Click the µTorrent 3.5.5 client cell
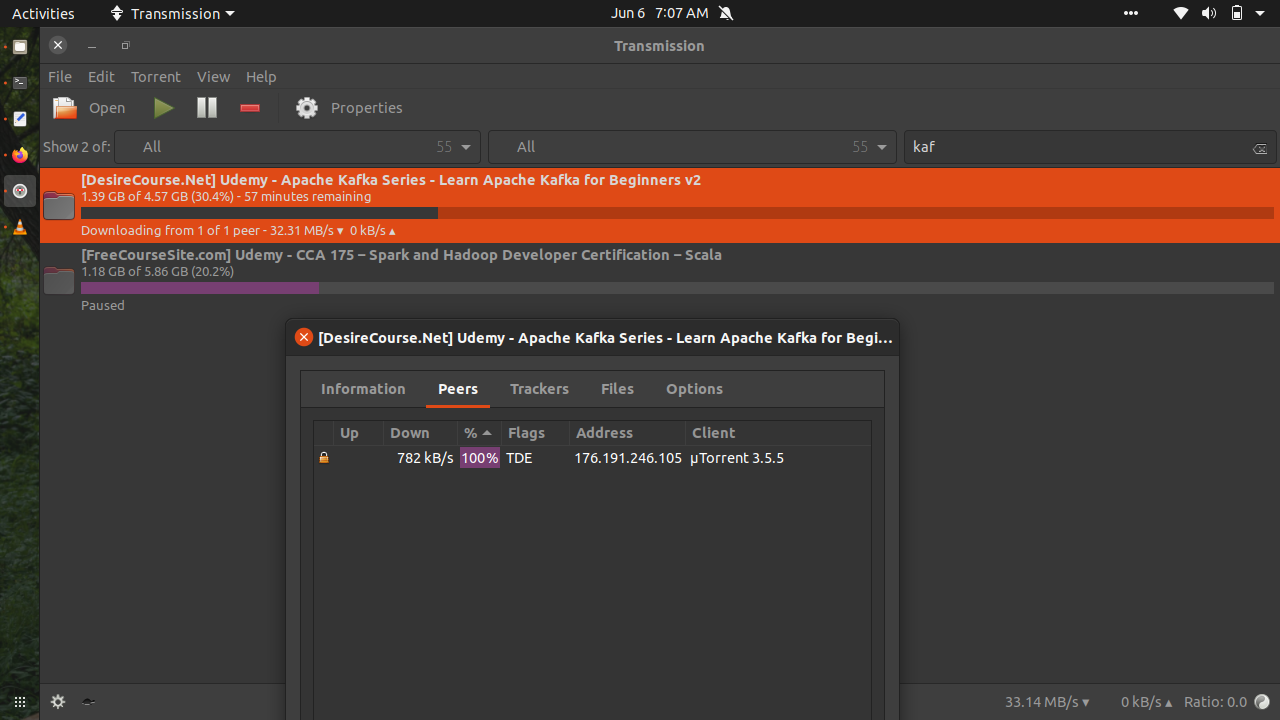 pos(737,458)
